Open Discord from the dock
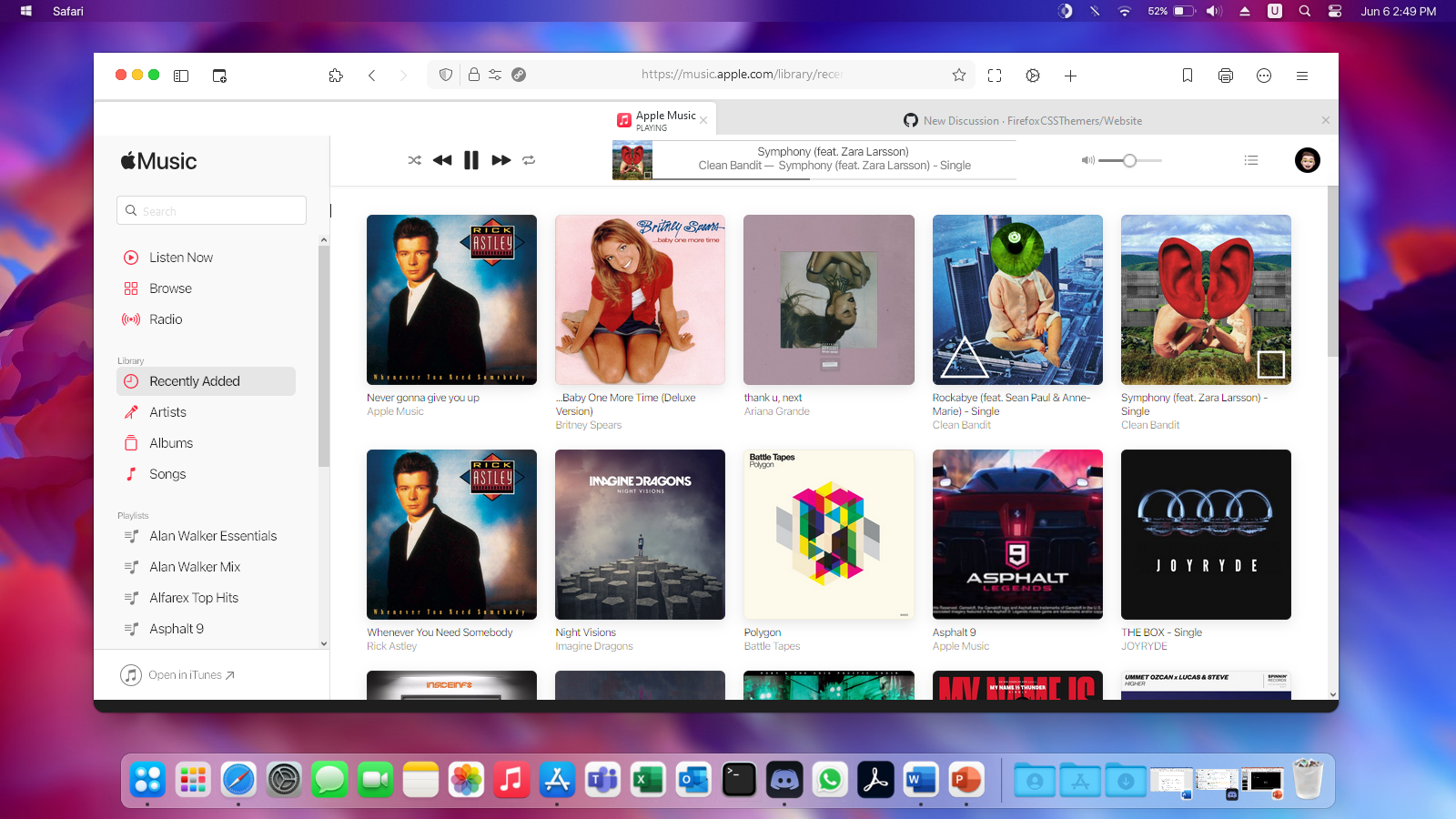The image size is (1456, 819). tap(784, 780)
